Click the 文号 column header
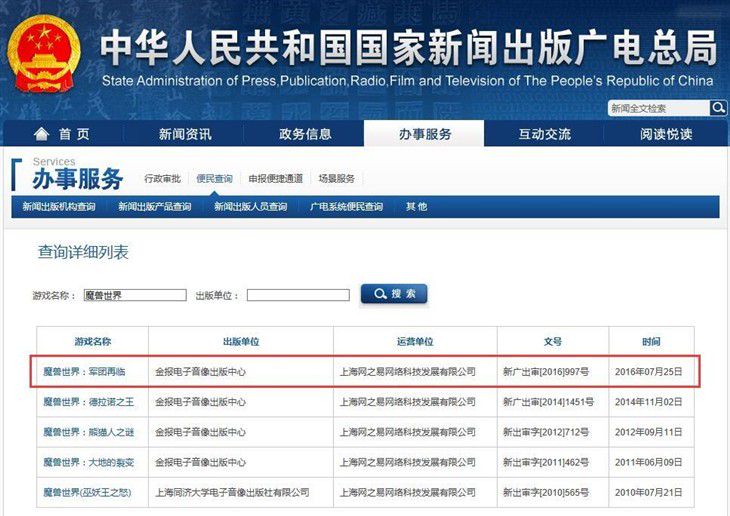 coord(553,341)
